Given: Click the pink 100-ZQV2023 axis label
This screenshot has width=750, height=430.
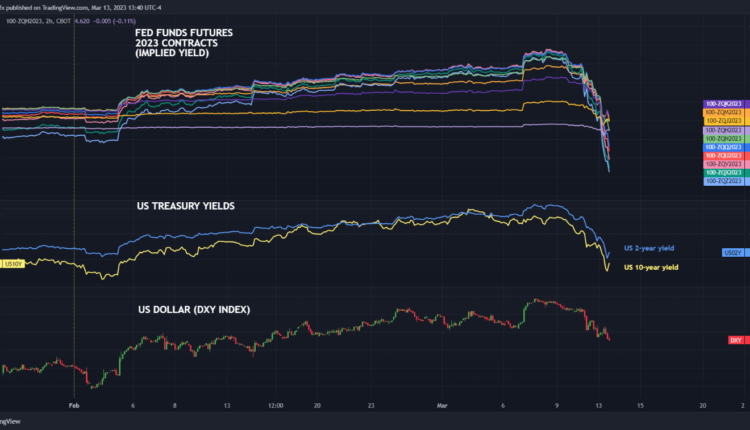Looking at the screenshot, I should pyautogui.click(x=723, y=164).
